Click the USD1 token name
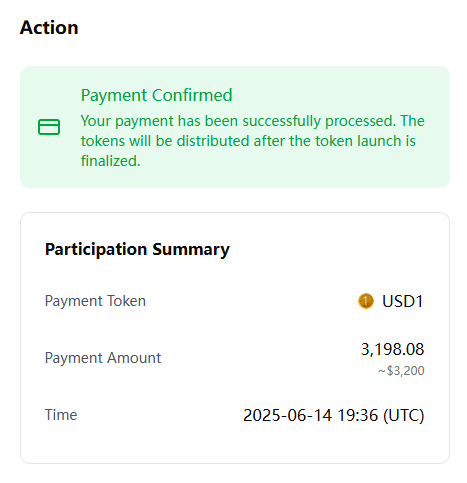 [403, 301]
